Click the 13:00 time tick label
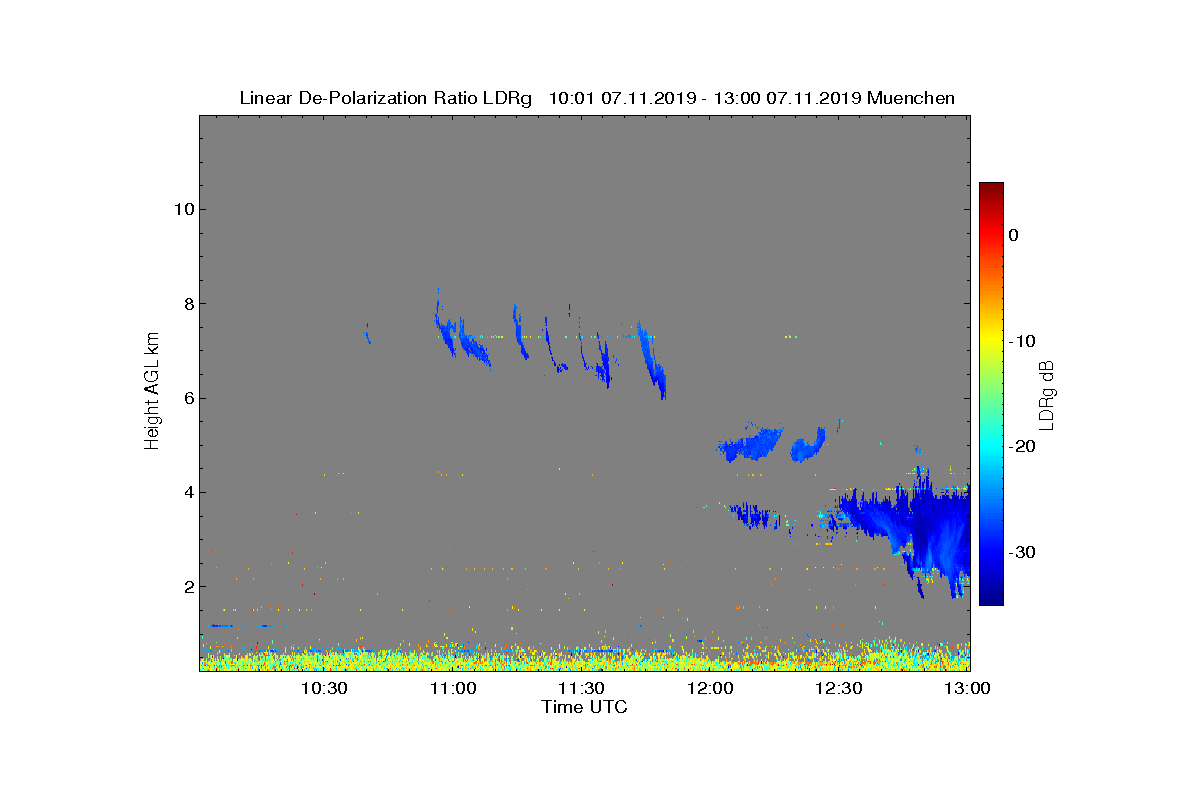This screenshot has height=800, width=1200. (x=966, y=688)
